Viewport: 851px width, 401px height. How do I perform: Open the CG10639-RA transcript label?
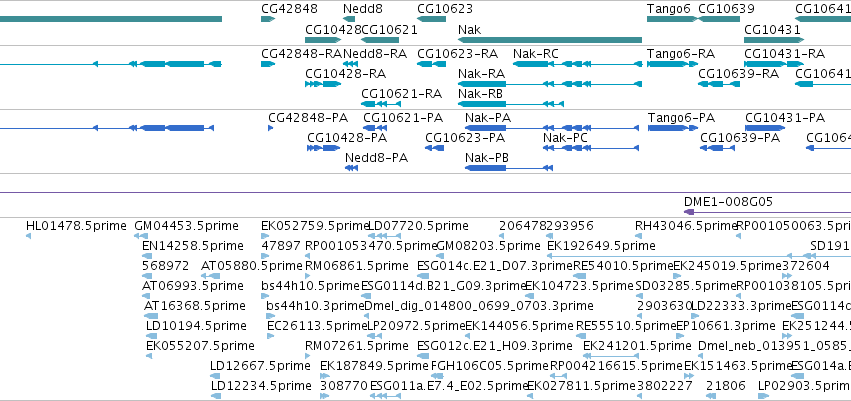[x=739, y=74]
